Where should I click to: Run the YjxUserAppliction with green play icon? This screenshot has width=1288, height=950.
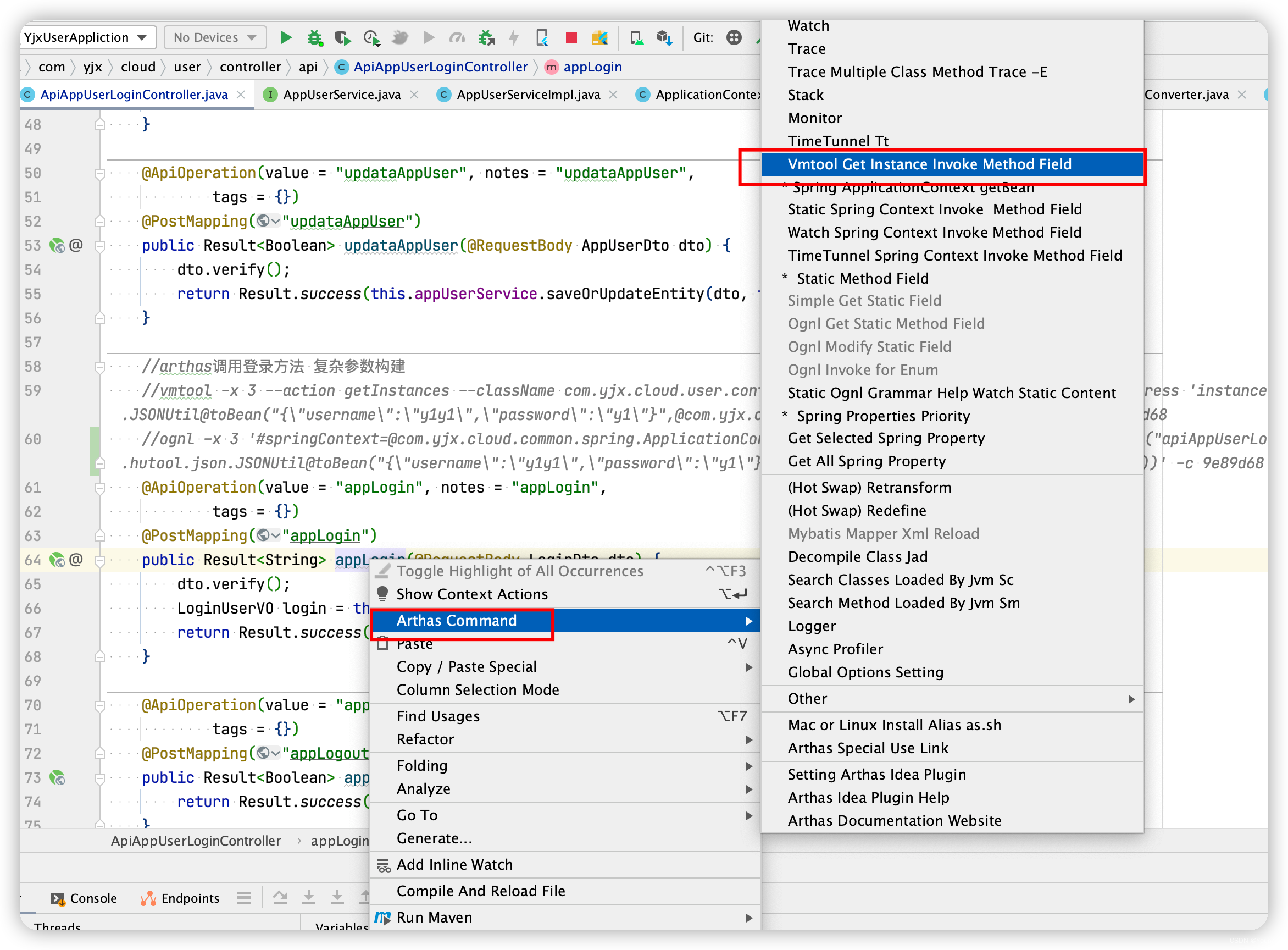(286, 38)
